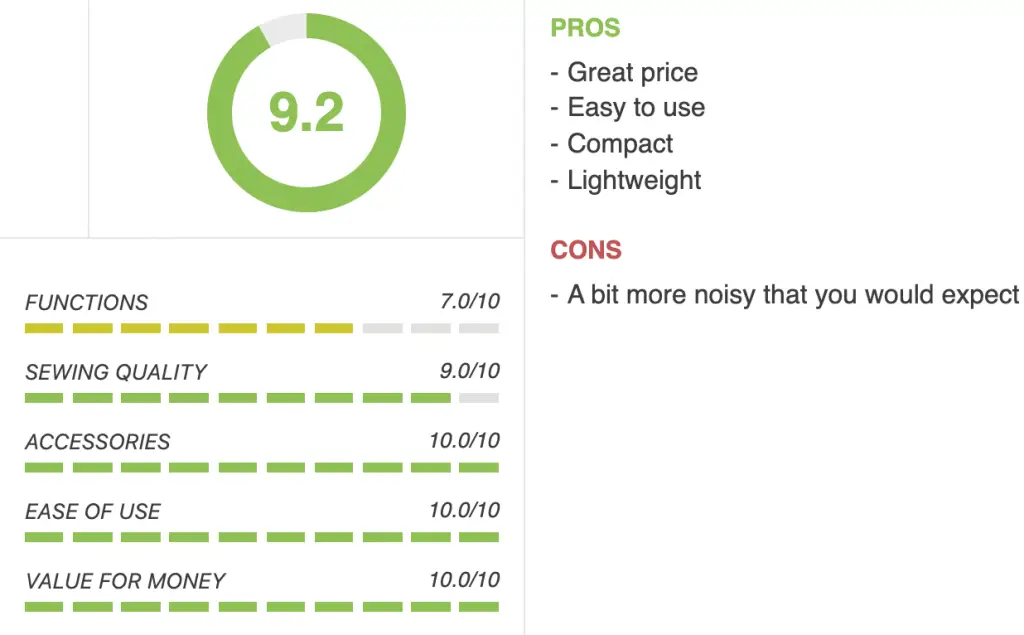Click the EASE OF USE rating bar

click(x=262, y=537)
